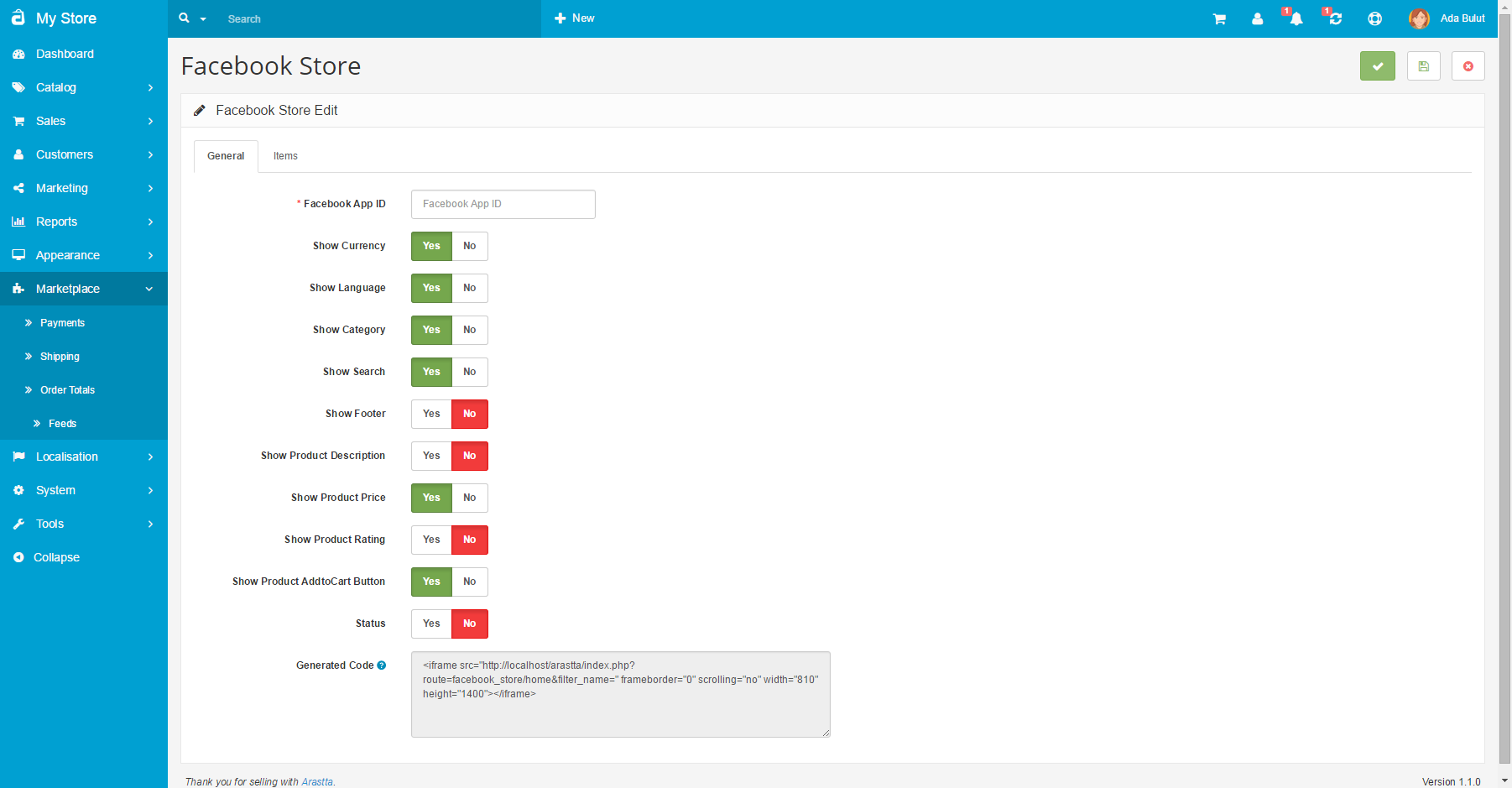This screenshot has width=1512, height=788.
Task: Expand the Customers menu chevron
Action: [150, 154]
